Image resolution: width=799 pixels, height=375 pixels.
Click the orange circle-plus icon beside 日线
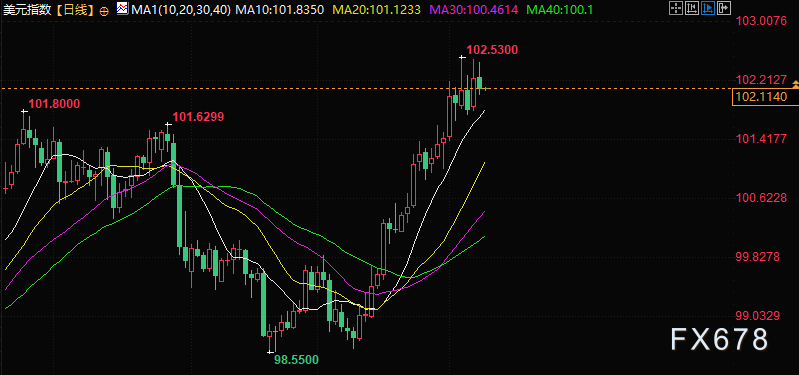tap(104, 10)
